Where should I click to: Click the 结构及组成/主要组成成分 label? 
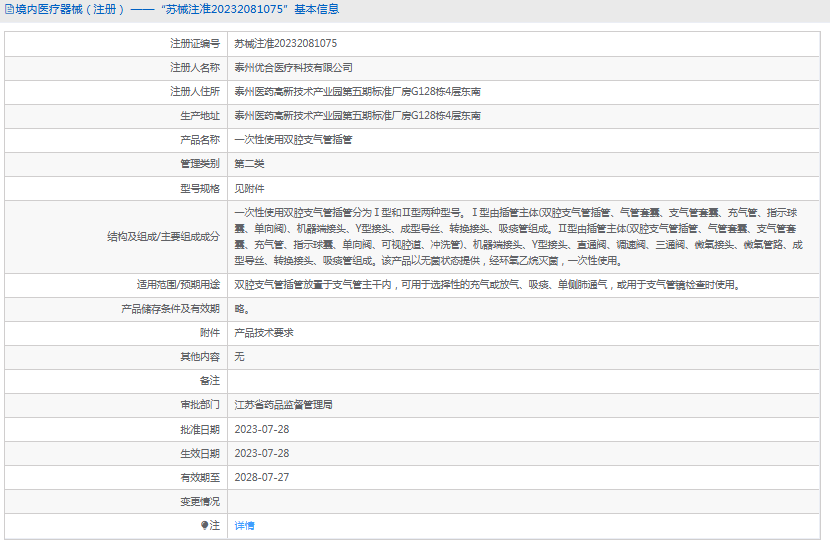(x=163, y=237)
